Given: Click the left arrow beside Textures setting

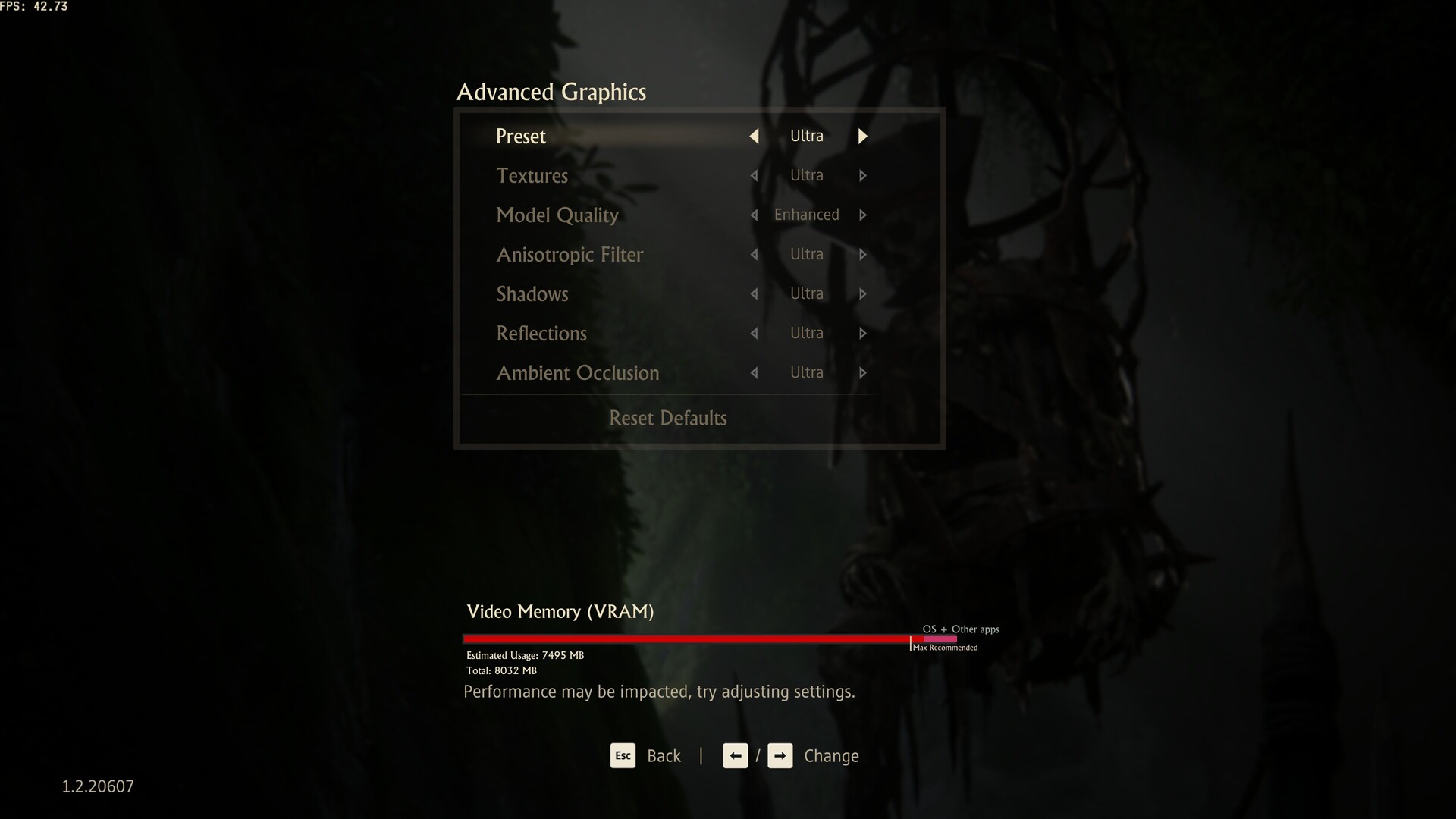Looking at the screenshot, I should click(754, 174).
